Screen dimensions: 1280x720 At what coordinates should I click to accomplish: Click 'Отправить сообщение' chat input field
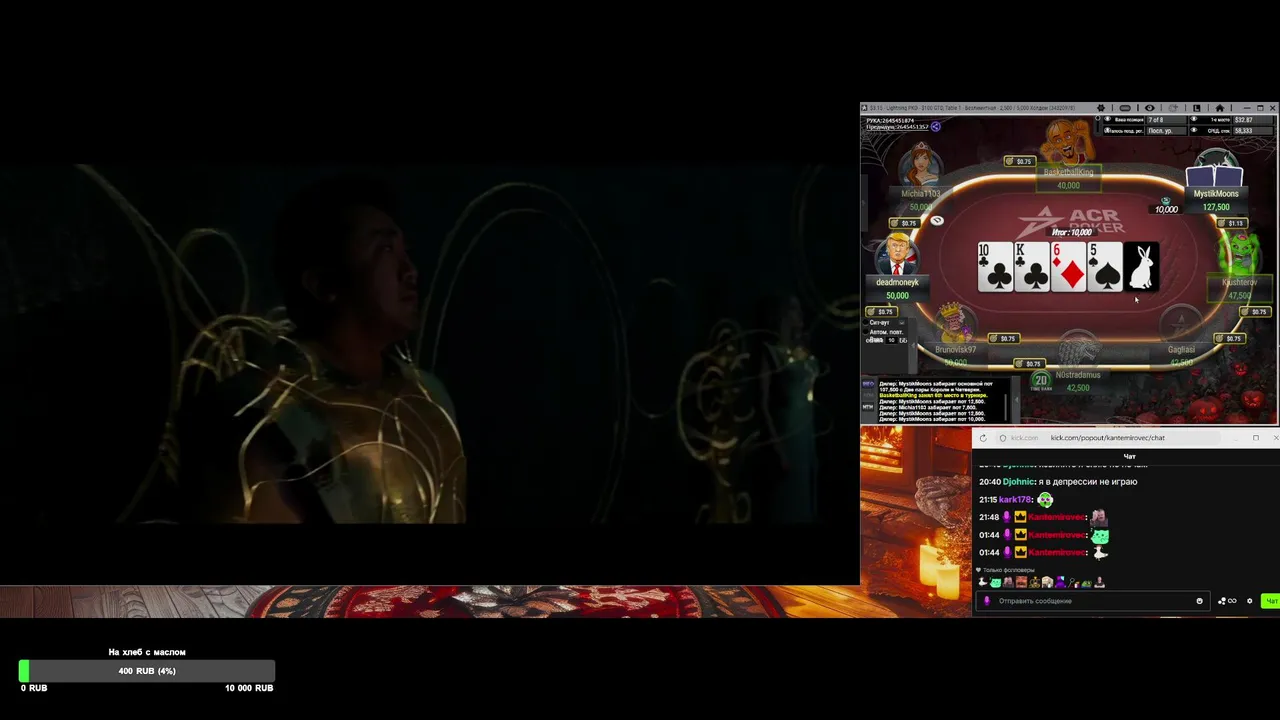click(x=1091, y=601)
